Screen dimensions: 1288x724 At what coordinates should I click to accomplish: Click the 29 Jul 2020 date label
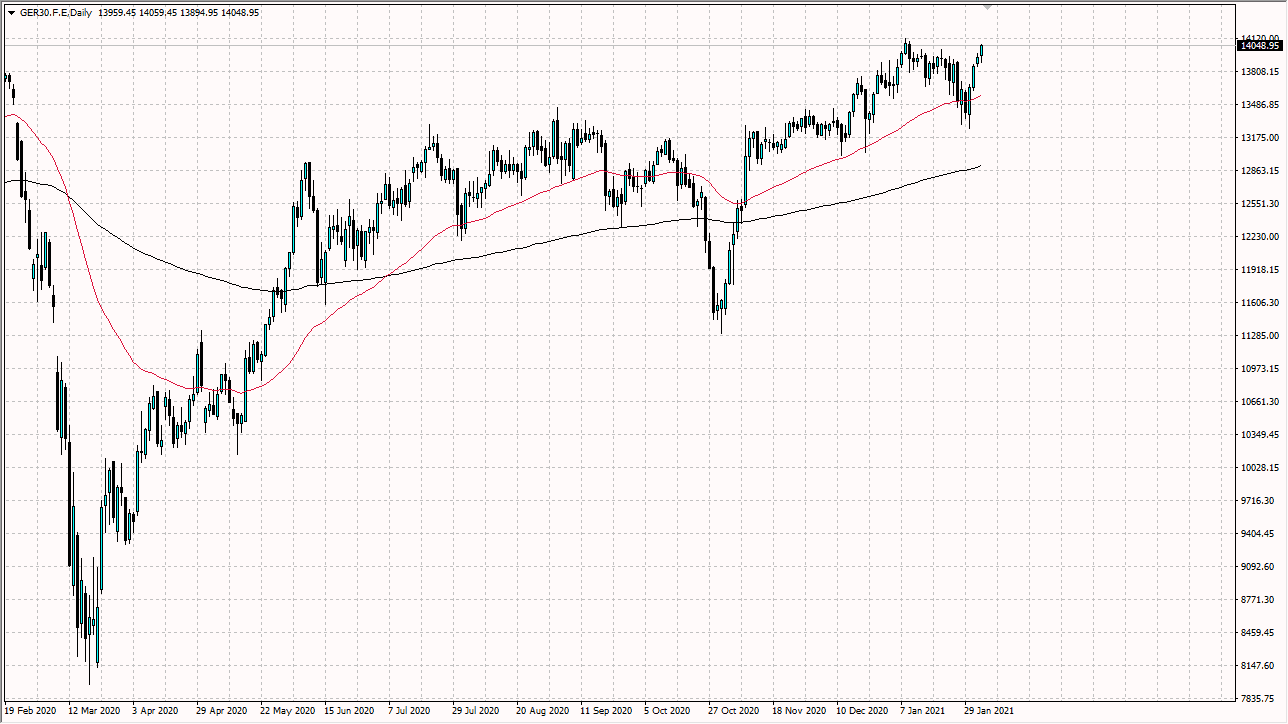point(475,712)
